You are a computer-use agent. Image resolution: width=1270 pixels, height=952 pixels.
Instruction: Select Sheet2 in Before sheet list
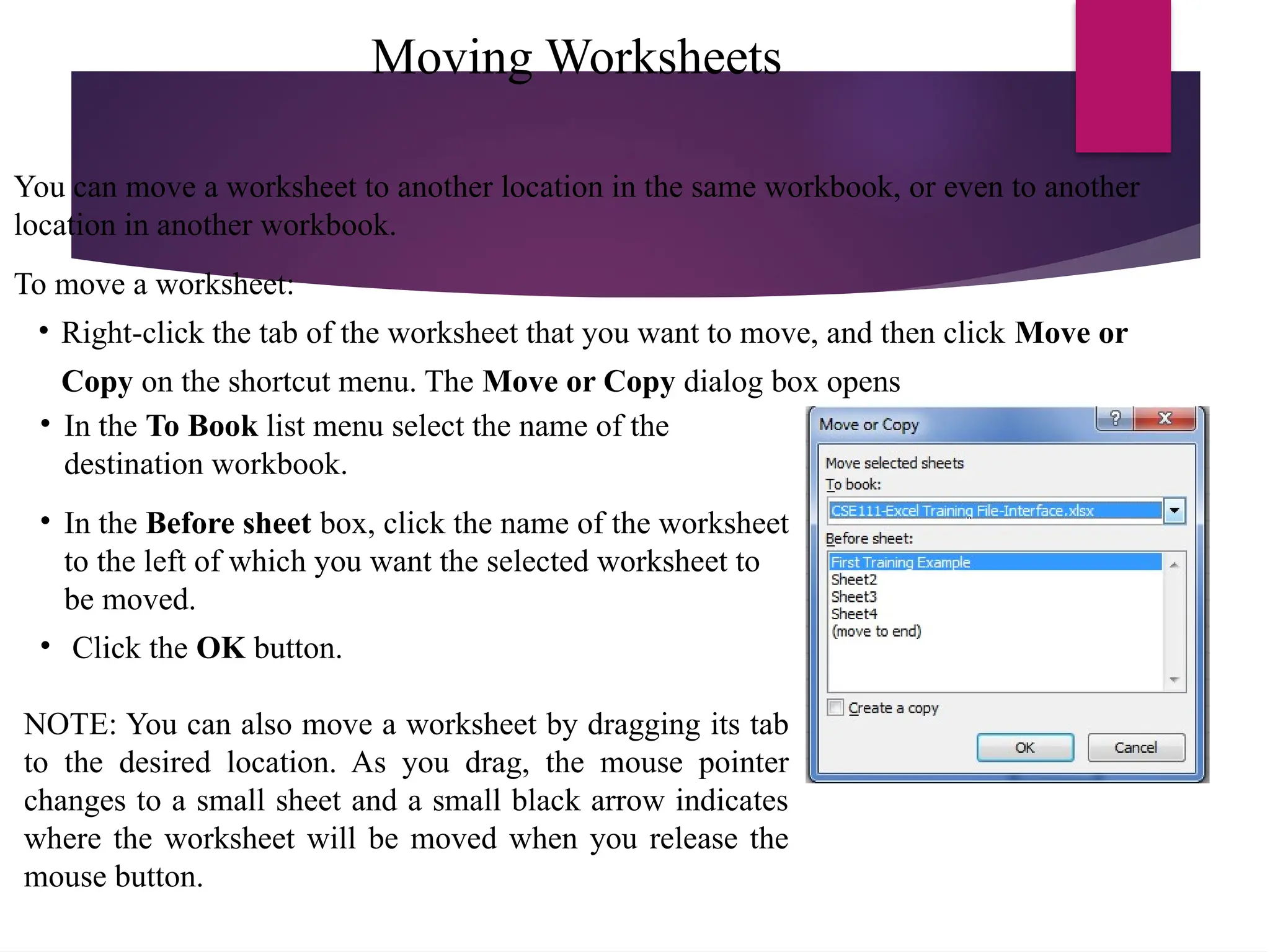854,580
